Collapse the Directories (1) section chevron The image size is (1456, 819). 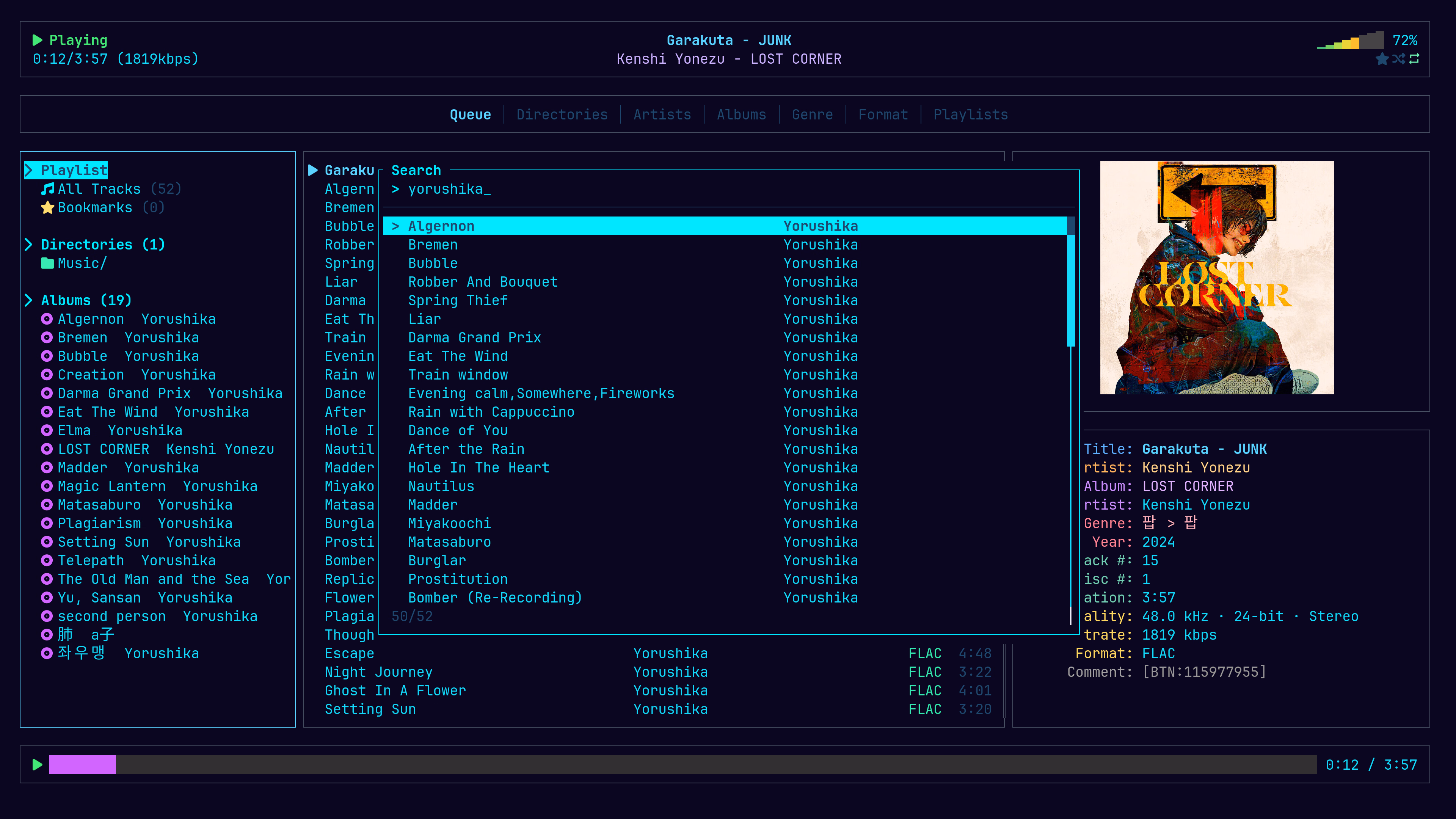point(29,245)
